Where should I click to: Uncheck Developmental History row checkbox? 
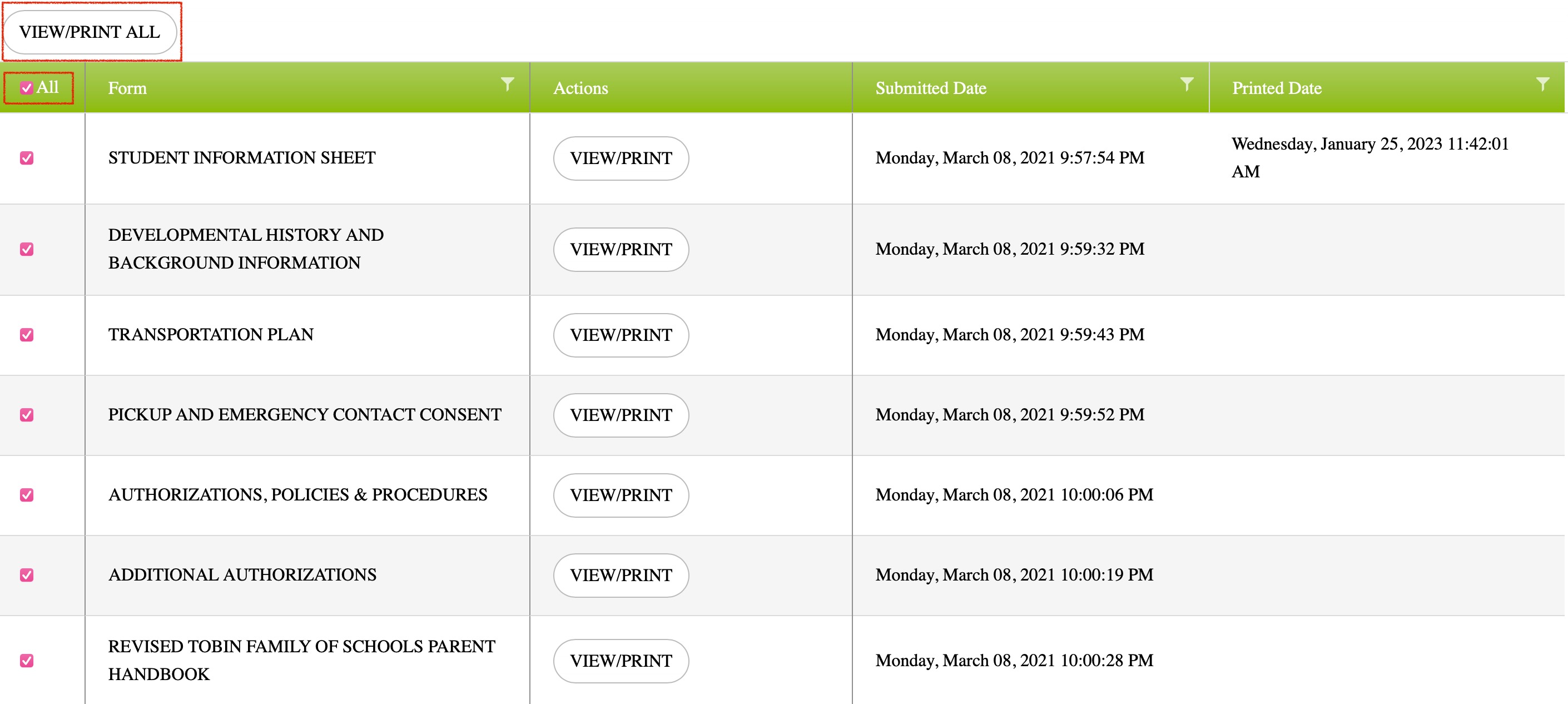coord(27,250)
